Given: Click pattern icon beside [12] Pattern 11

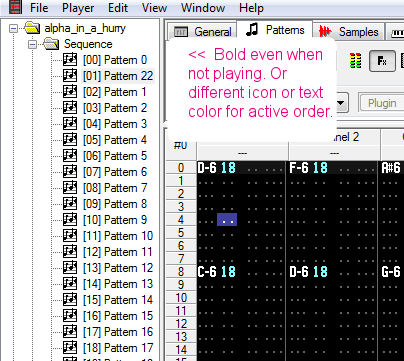Looking at the screenshot, I should pos(70,251).
